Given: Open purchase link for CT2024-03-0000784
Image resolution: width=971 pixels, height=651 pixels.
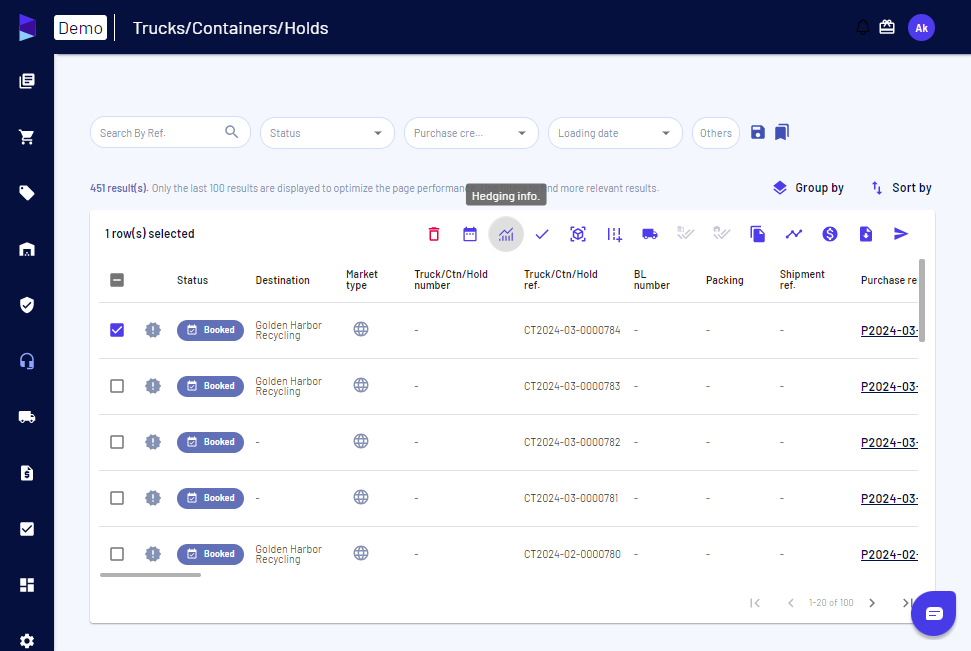Looking at the screenshot, I should pos(889,331).
